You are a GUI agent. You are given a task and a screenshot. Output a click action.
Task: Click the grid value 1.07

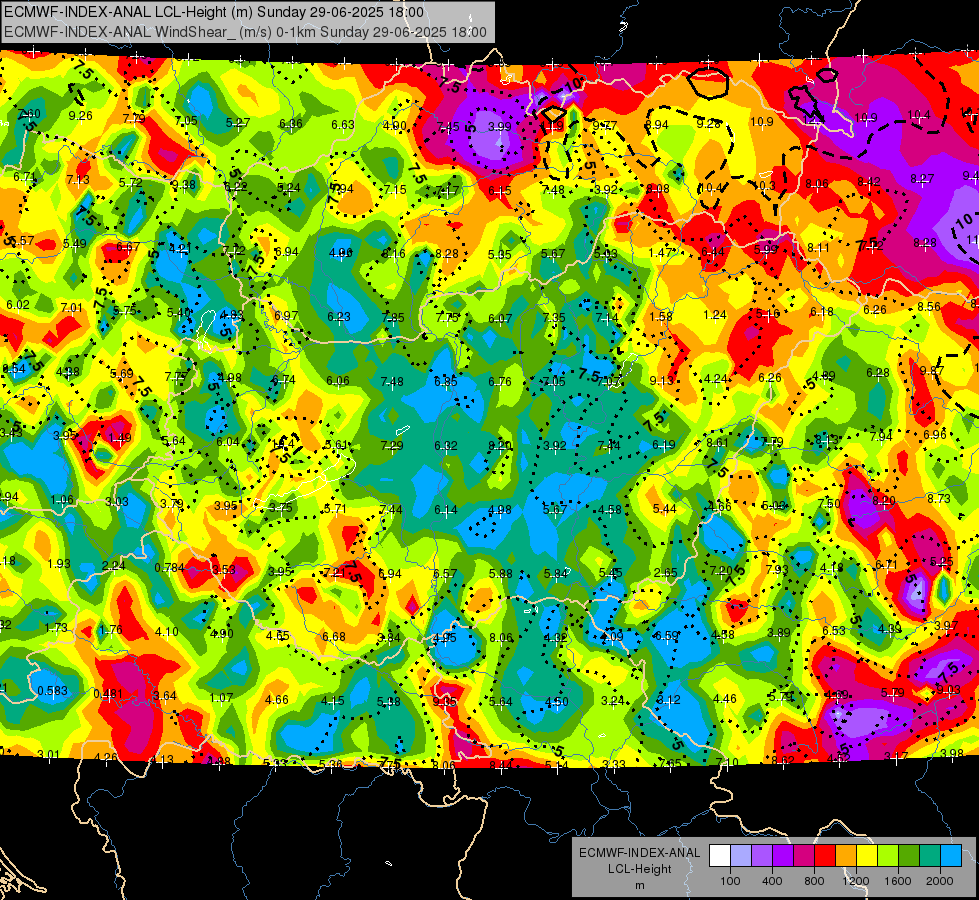tap(221, 697)
